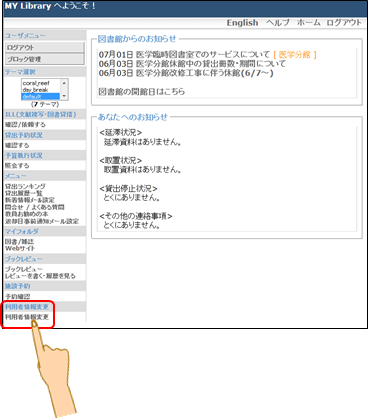The width and height of the screenshot is (368, 420).
Task: Click theme list scroll up arrow
Action: point(64,83)
